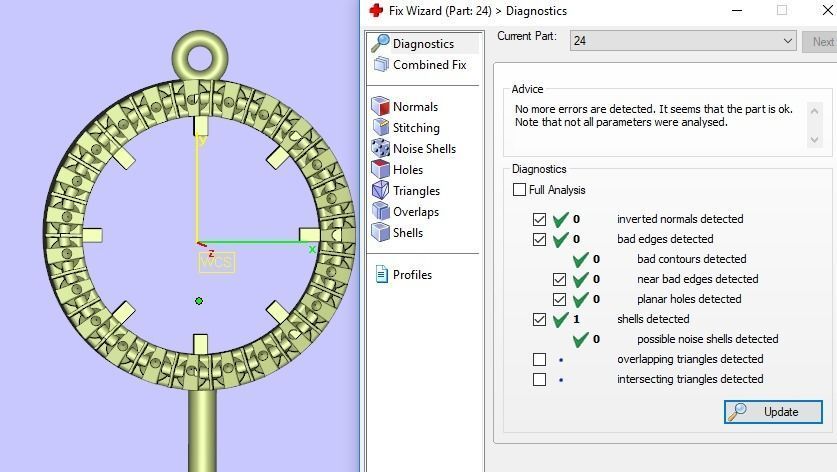Open the Diagnostics magnifier icon

coord(381,43)
